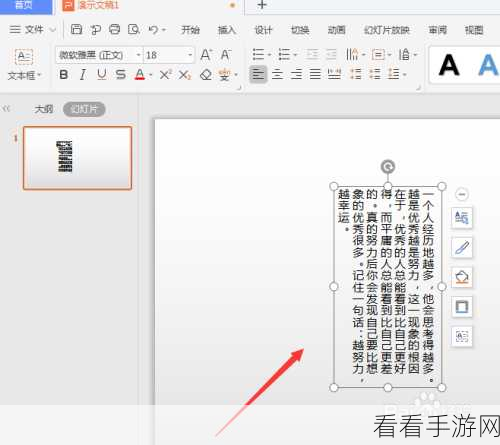Viewport: 500px width, 445px height.
Task: Click the rotation handle above text box
Action: (388, 167)
